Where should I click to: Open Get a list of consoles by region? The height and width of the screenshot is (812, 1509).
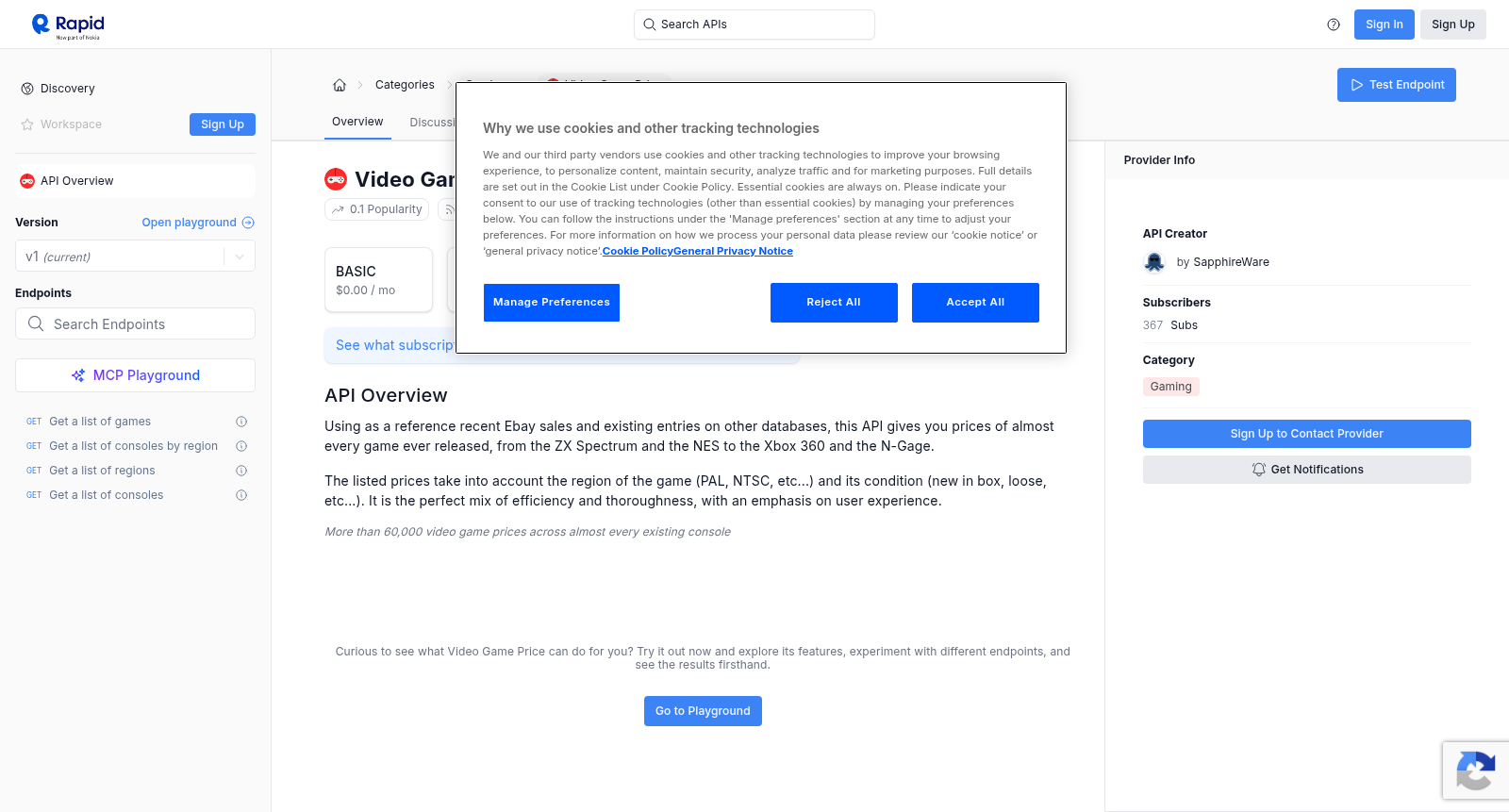click(133, 446)
